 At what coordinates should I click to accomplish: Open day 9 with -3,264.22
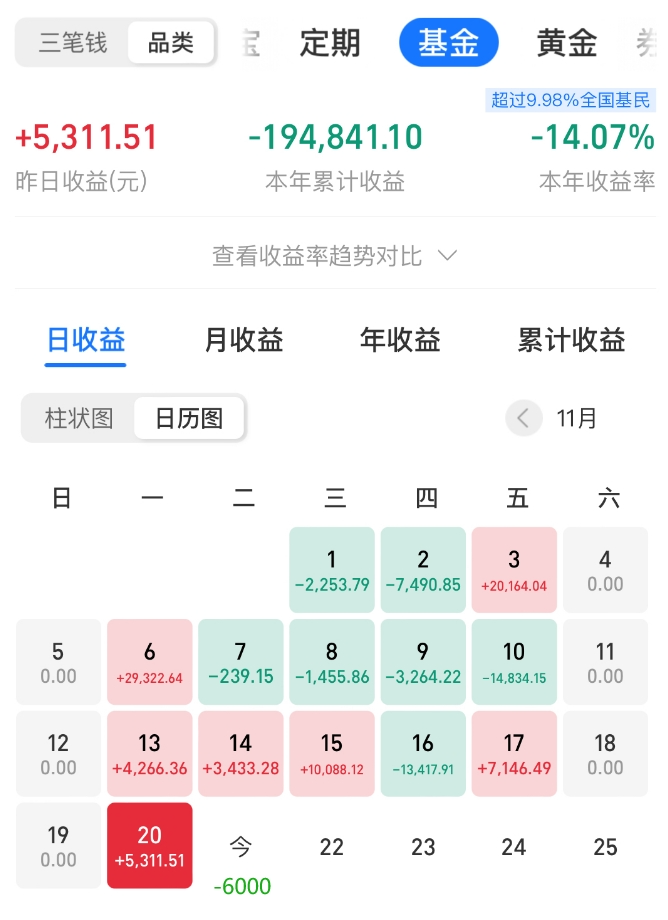(423, 662)
